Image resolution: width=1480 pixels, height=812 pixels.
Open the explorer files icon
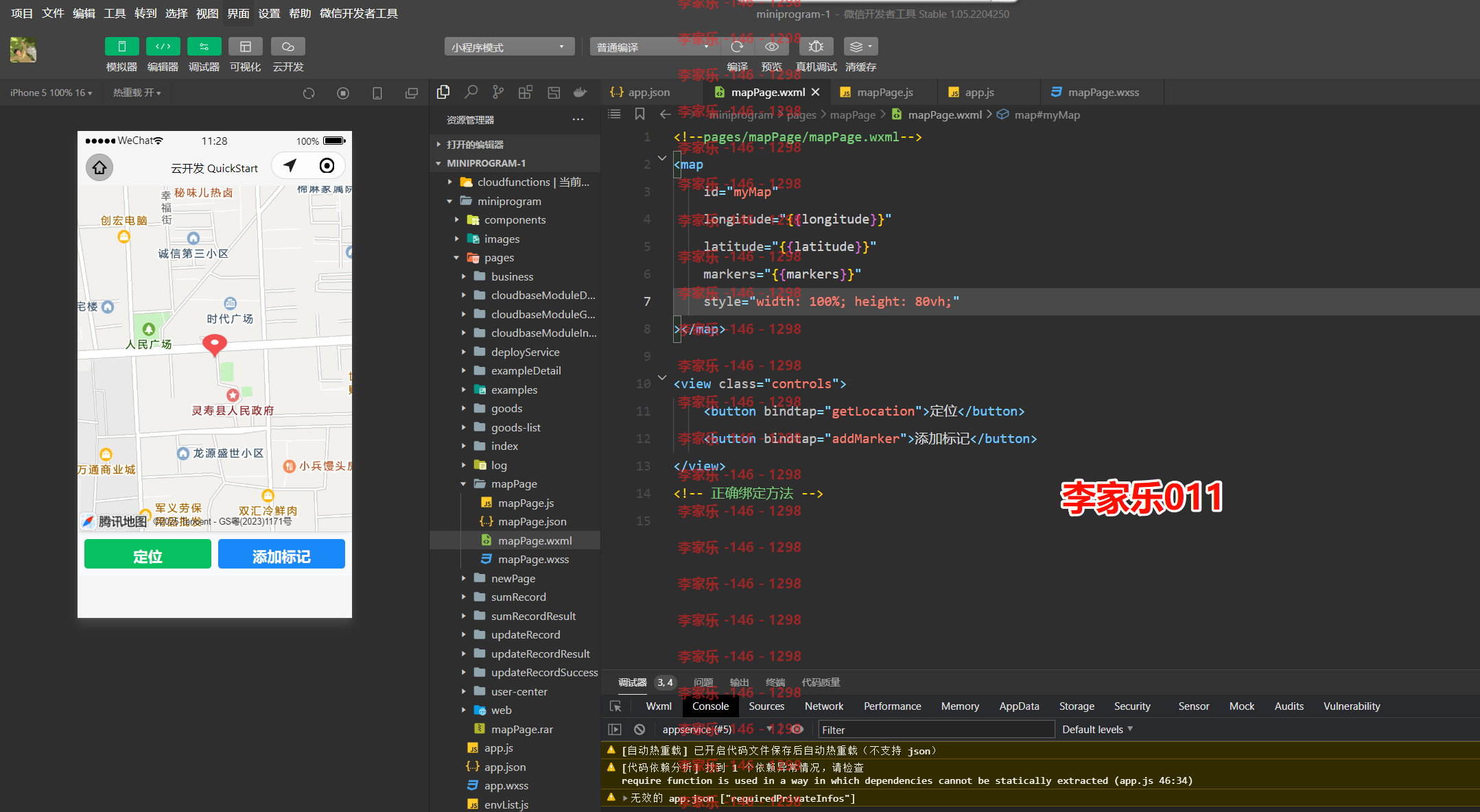(443, 92)
